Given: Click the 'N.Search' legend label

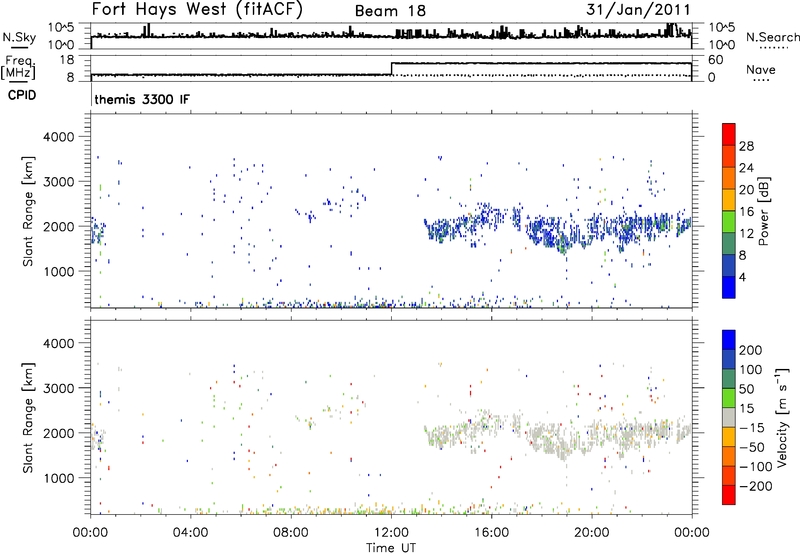Looking at the screenshot, I should [x=772, y=37].
